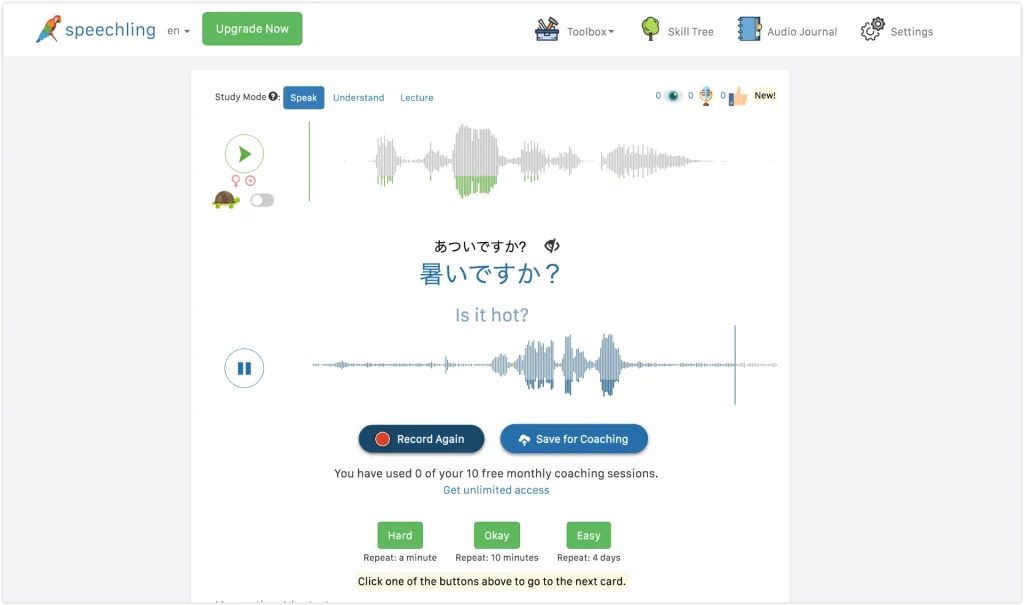
Task: Toggle hiragana reading visibility icon
Action: 552,246
